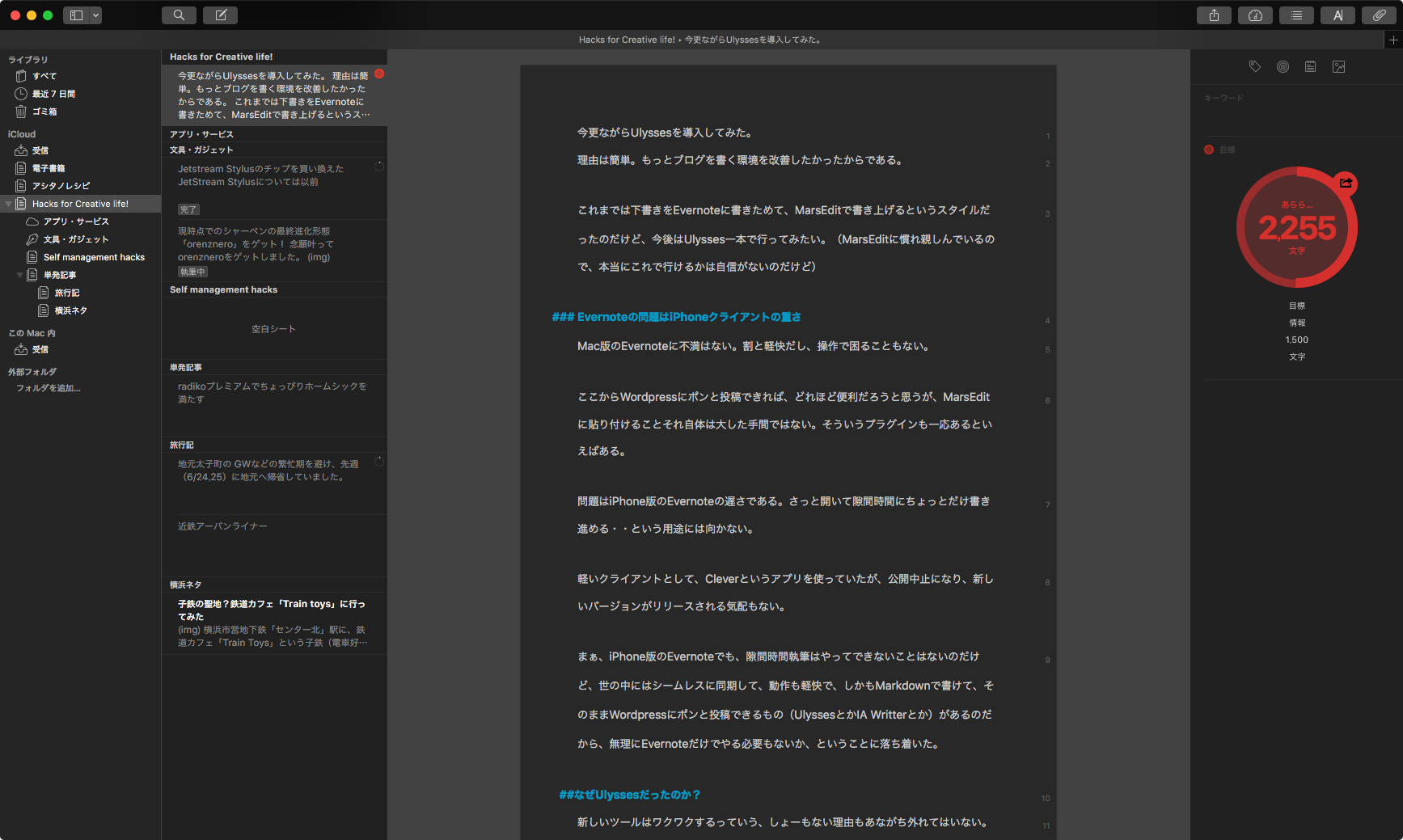
Task: Open the 今更ながらUlyssesを導入してみた sheet
Action: (274, 95)
